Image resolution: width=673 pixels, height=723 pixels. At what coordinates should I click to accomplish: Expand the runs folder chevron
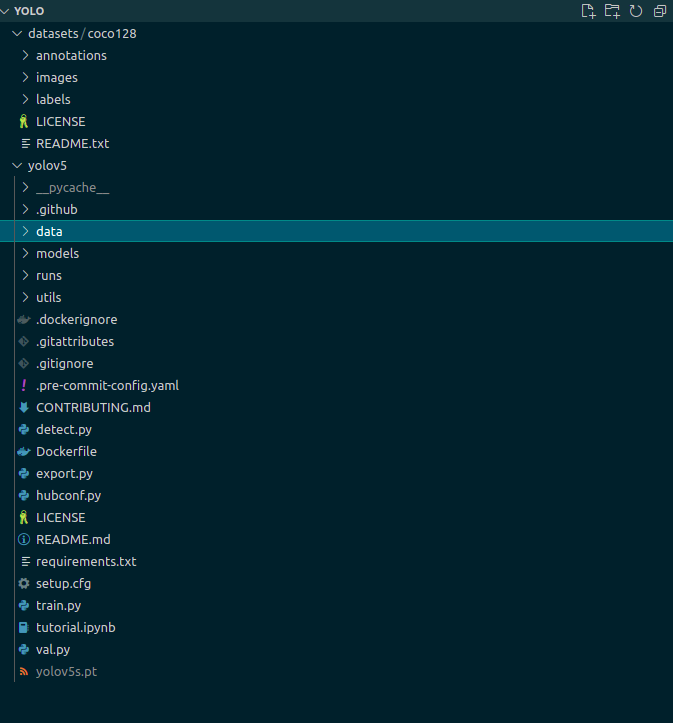[x=25, y=275]
